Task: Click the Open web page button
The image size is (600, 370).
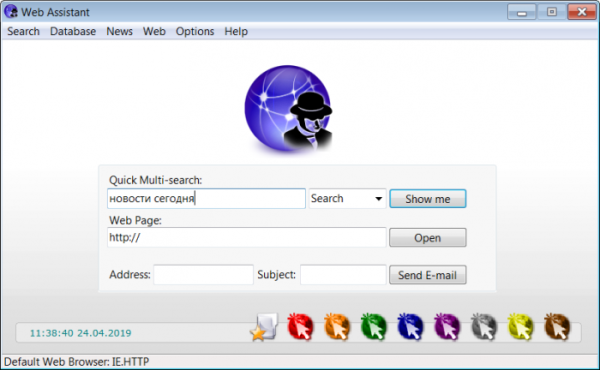Action: click(x=428, y=238)
